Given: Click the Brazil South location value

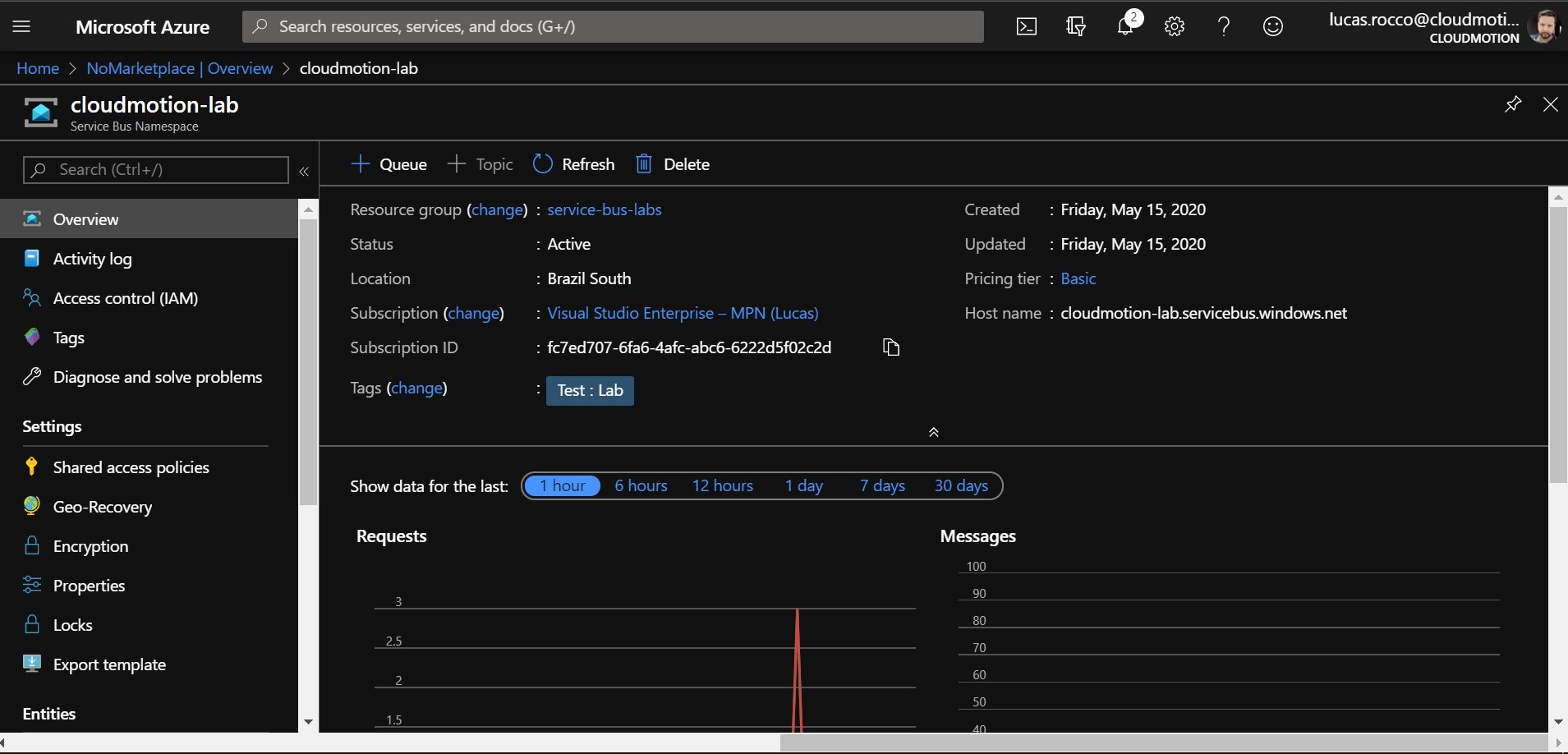Looking at the screenshot, I should pos(589,278).
